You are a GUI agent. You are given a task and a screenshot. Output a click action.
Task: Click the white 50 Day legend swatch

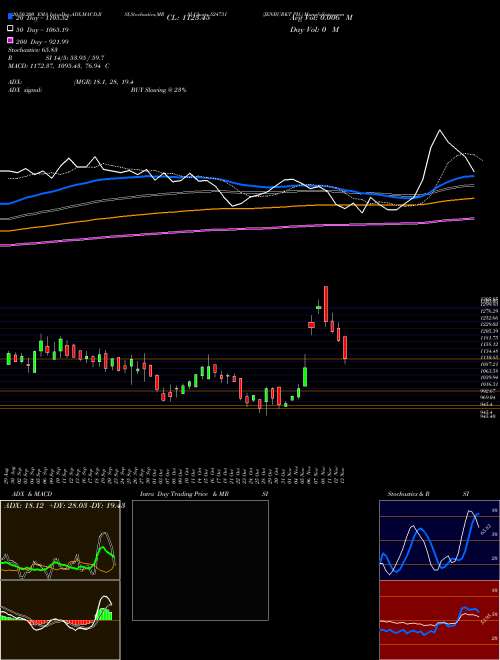pos(10,29)
